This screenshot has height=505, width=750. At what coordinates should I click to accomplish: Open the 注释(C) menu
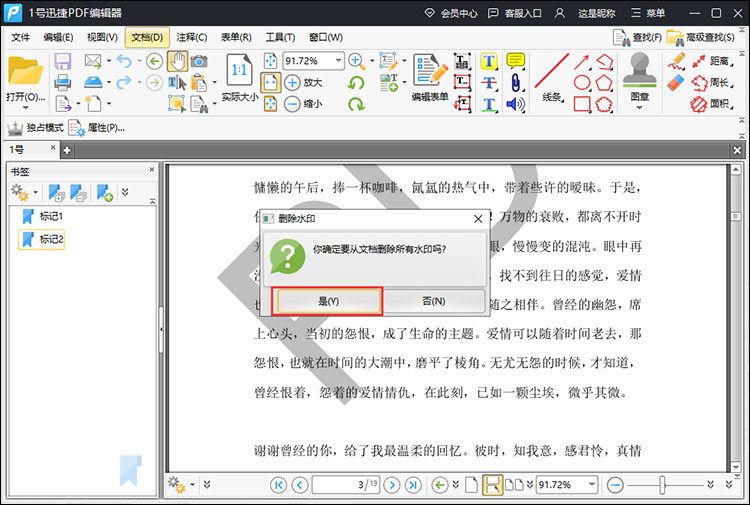tap(191, 37)
